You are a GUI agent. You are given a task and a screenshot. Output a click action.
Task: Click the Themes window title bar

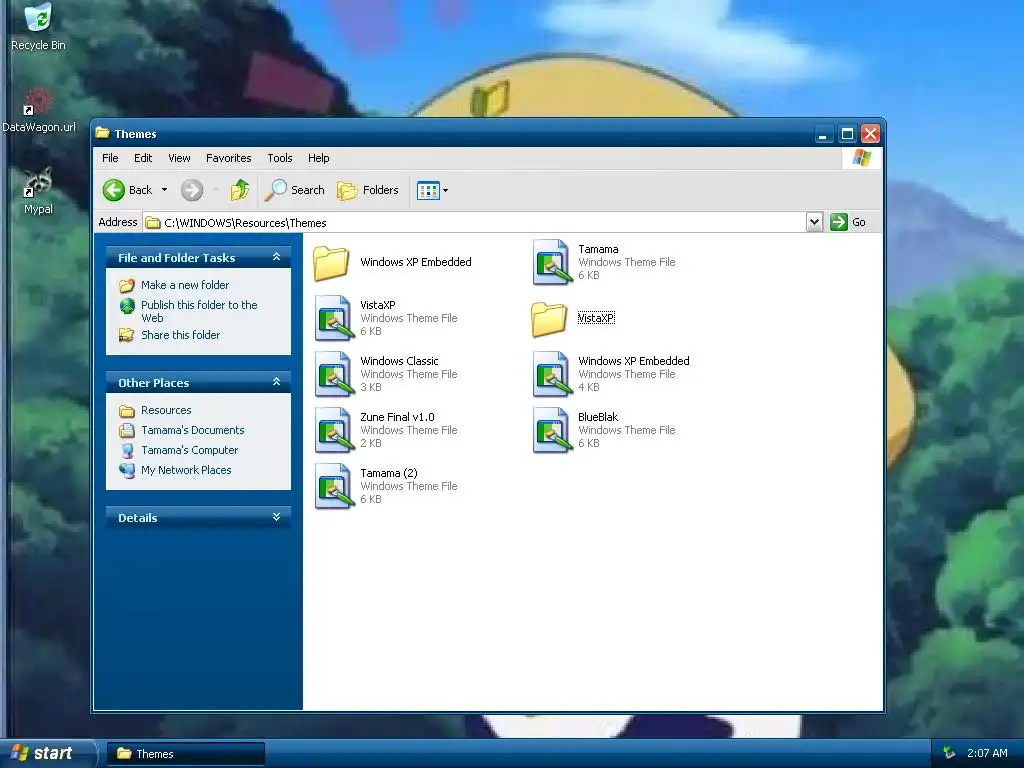coord(454,133)
